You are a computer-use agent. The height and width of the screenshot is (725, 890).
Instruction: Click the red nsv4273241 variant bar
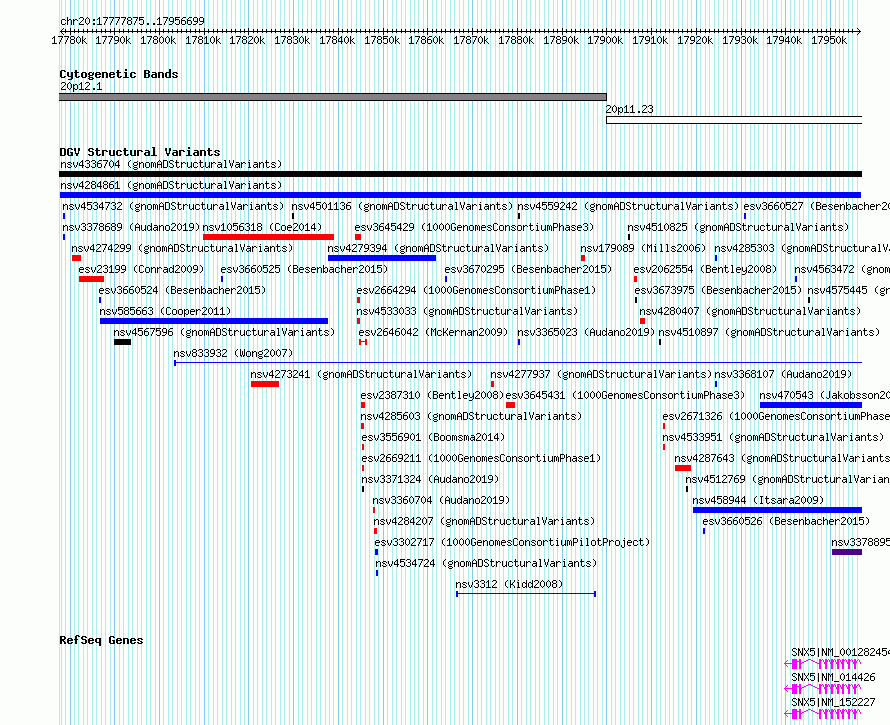[x=265, y=384]
